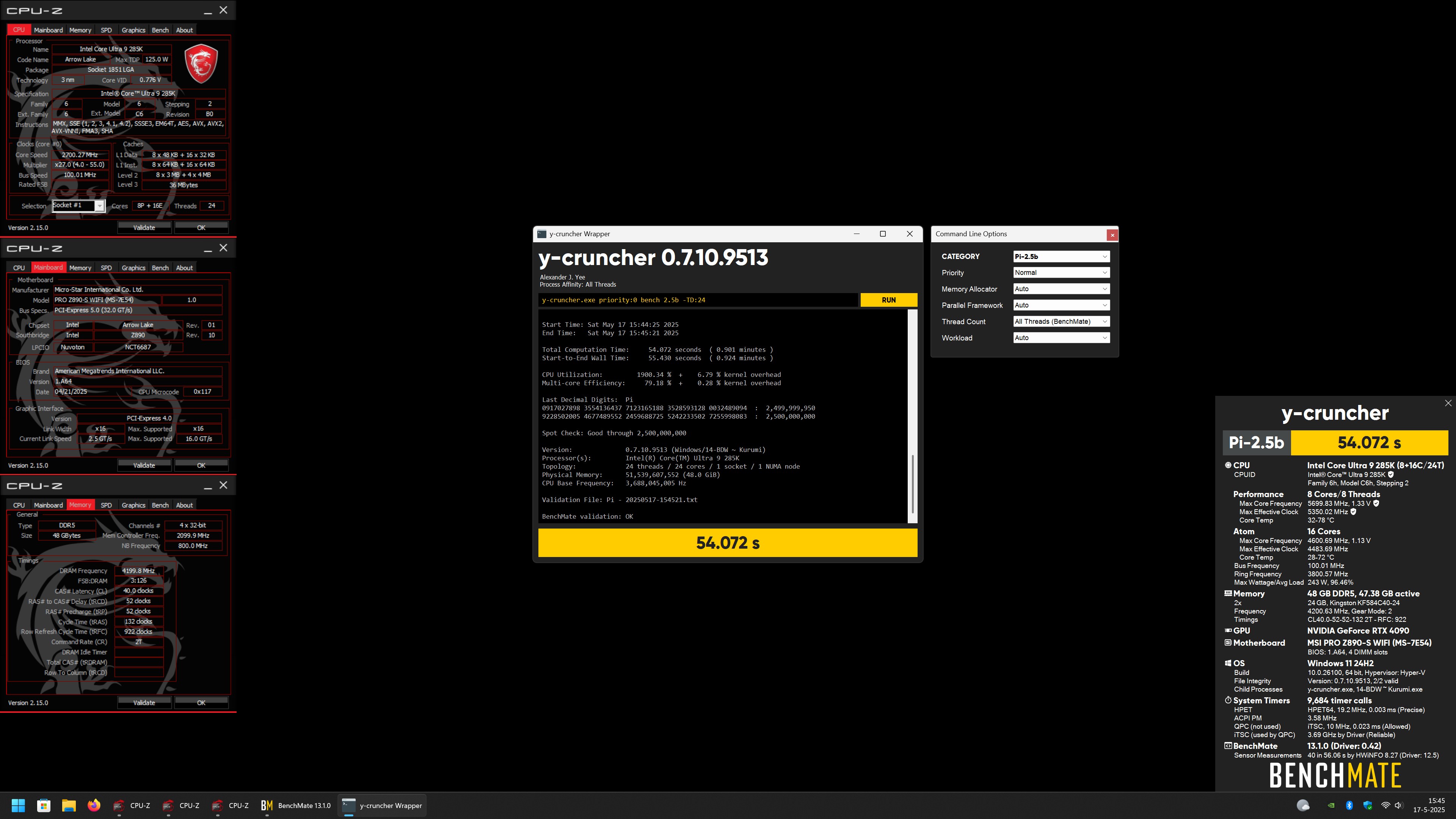Click the Pi-2.5b score header in BenchMate panel

pyautogui.click(x=1257, y=442)
